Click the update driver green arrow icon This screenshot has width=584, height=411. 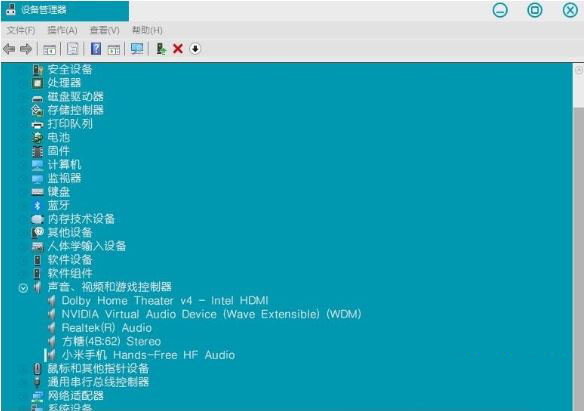(x=161, y=49)
